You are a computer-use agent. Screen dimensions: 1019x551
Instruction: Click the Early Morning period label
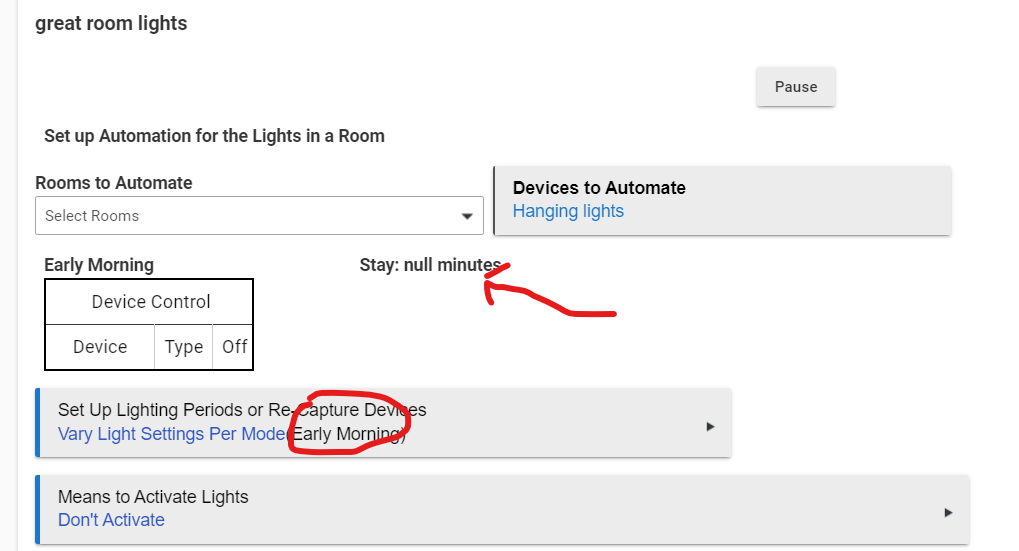(x=99, y=265)
